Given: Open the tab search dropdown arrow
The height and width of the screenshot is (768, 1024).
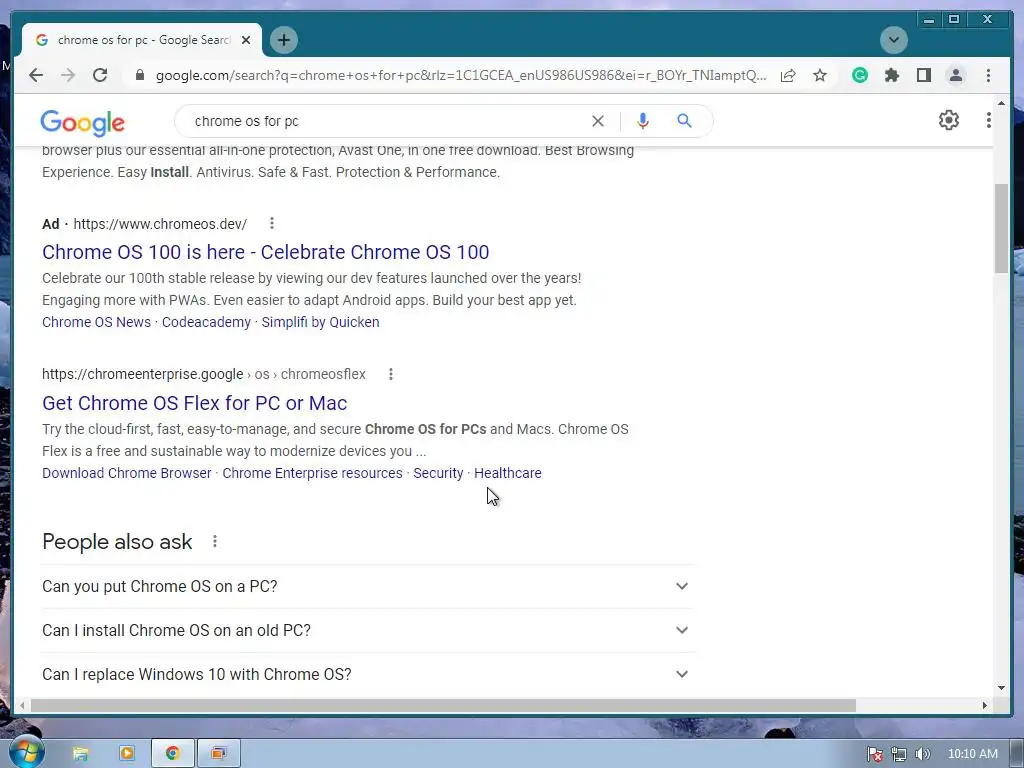Looking at the screenshot, I should (x=893, y=40).
